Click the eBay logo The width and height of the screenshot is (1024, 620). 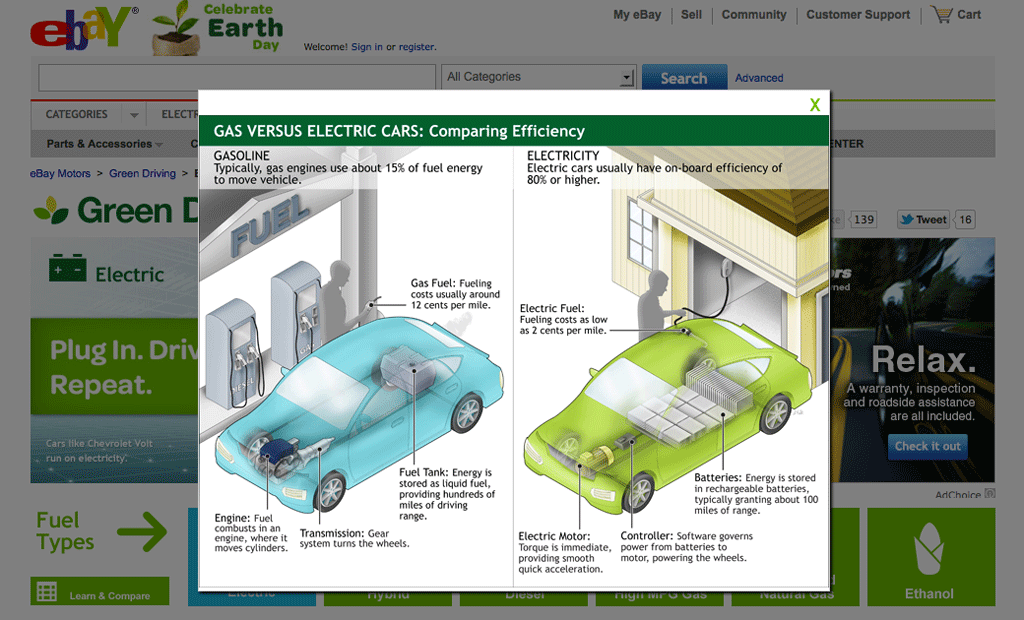click(x=75, y=27)
